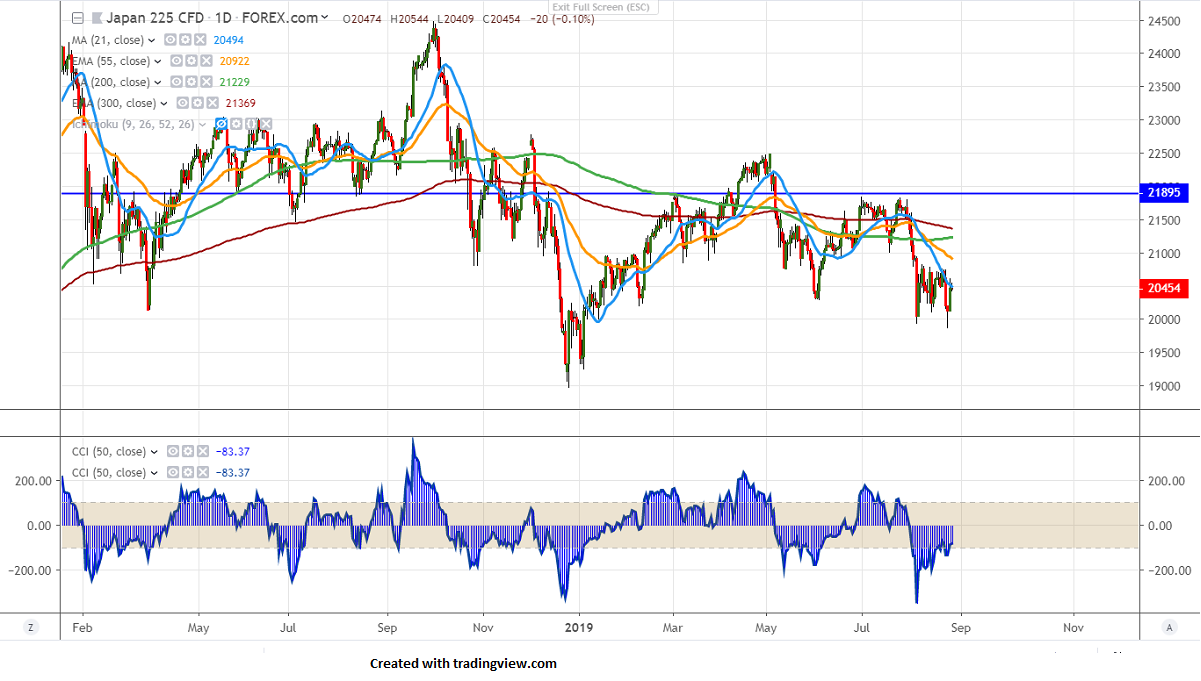
Task: Show the hidden Ichimoku indicator
Action: point(220,124)
